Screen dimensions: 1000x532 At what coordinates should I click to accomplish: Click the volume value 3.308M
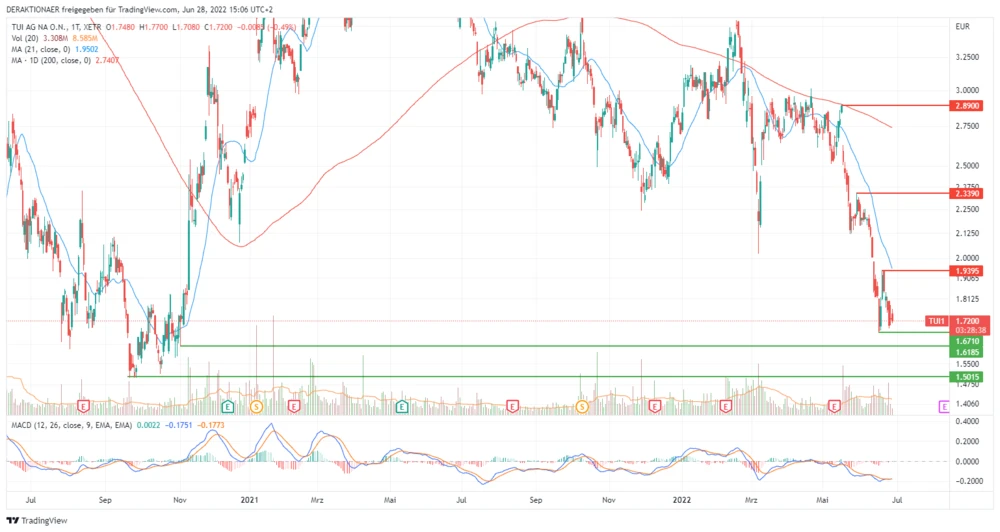tap(55, 39)
